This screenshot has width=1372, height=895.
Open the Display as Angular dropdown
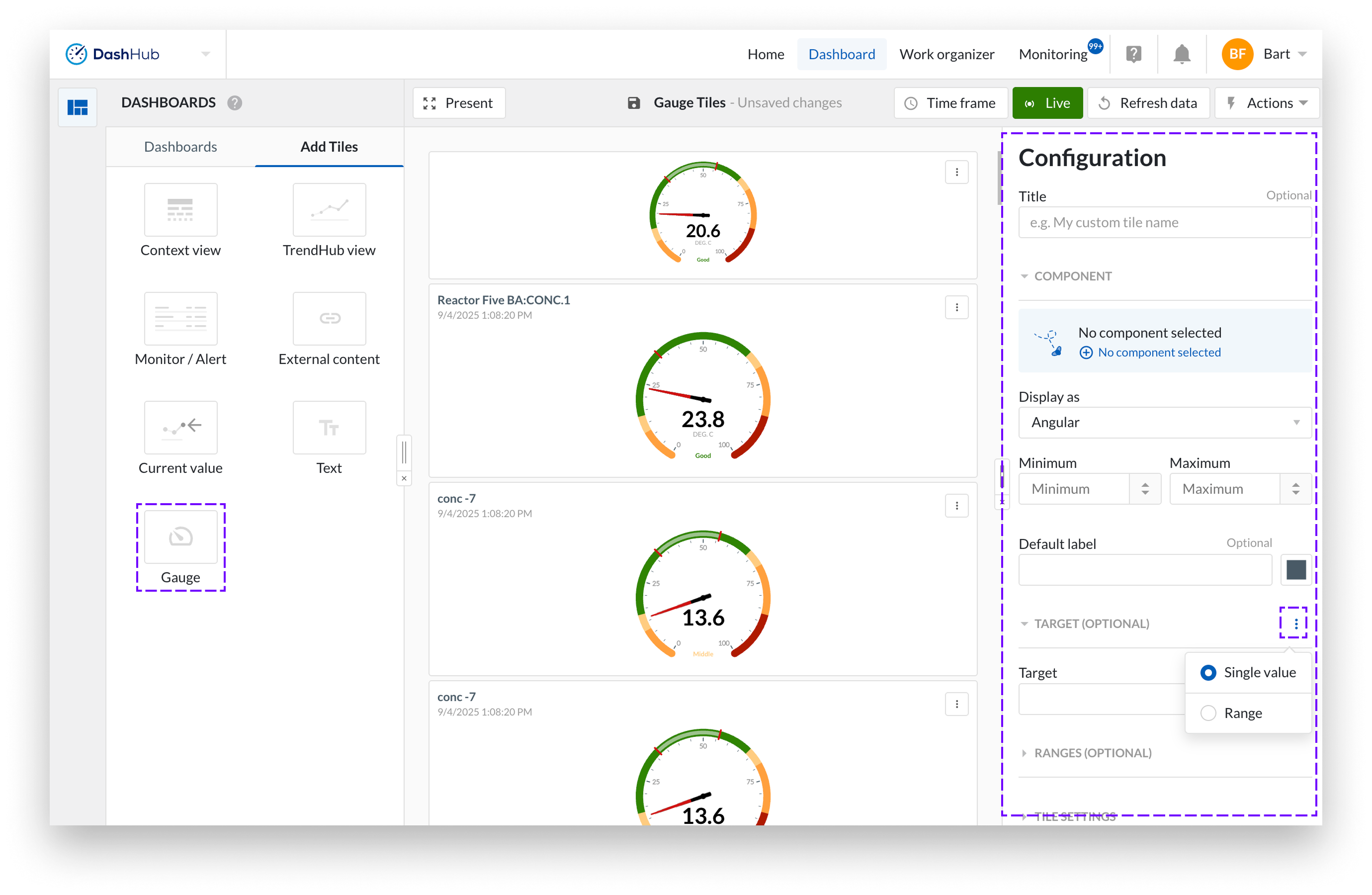click(1165, 423)
